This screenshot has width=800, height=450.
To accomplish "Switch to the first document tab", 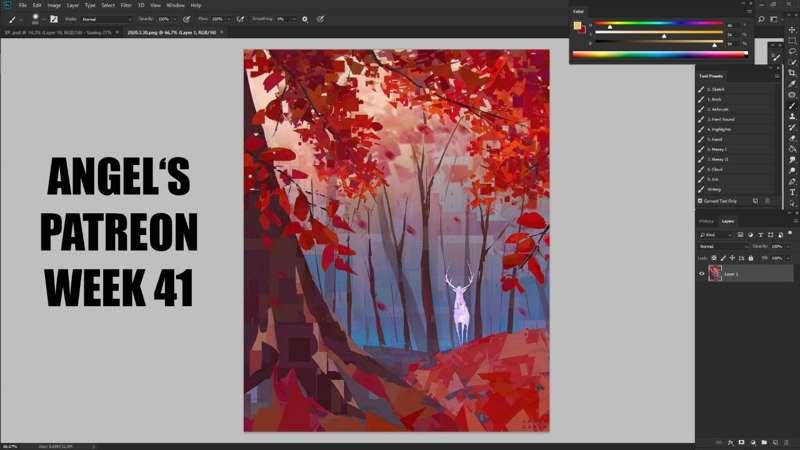I will pyautogui.click(x=60, y=32).
